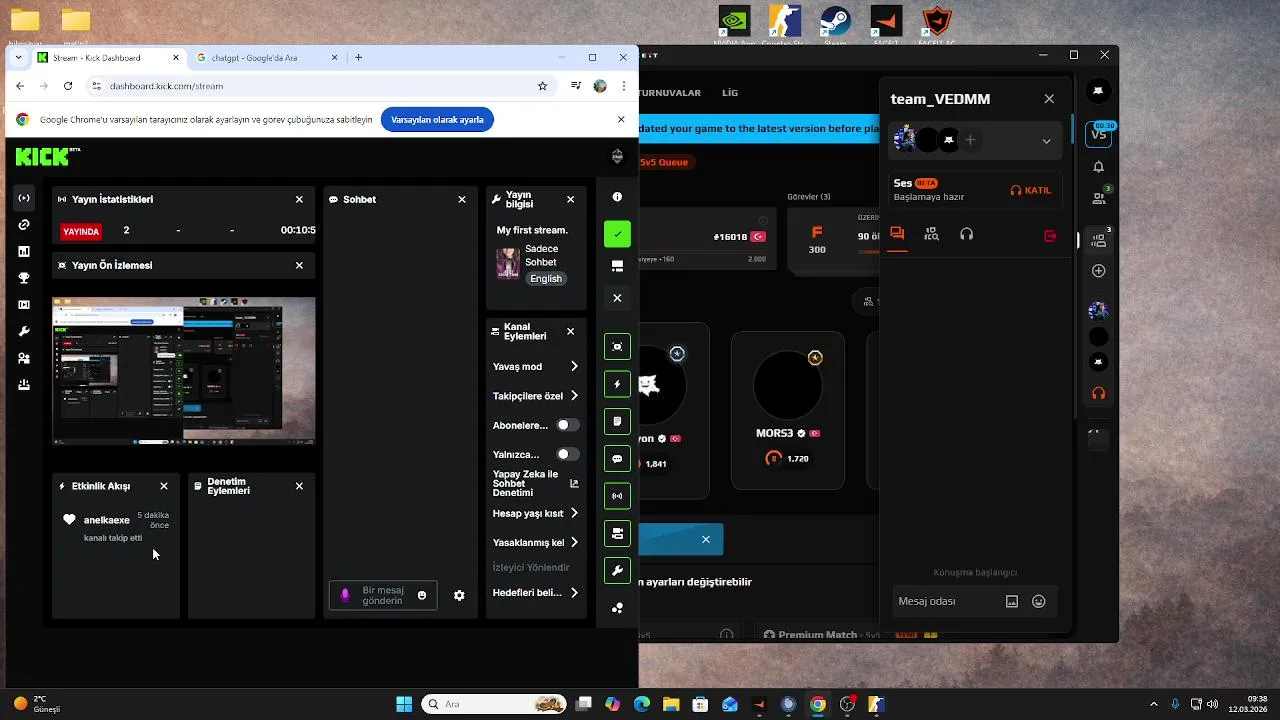Open the Stream section in Kick sidebar
The height and width of the screenshot is (720, 1280).
(x=24, y=198)
